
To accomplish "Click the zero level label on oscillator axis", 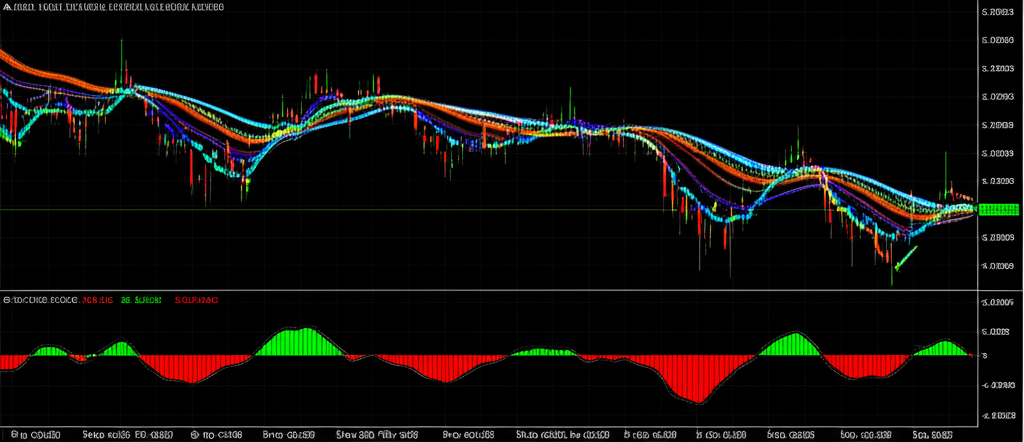I will (x=984, y=356).
